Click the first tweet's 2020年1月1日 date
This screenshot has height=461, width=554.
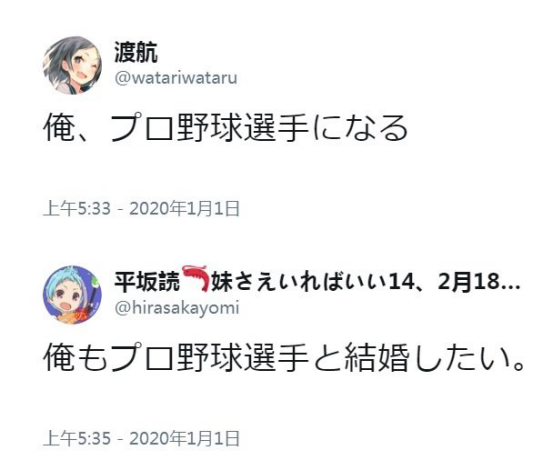(x=184, y=208)
